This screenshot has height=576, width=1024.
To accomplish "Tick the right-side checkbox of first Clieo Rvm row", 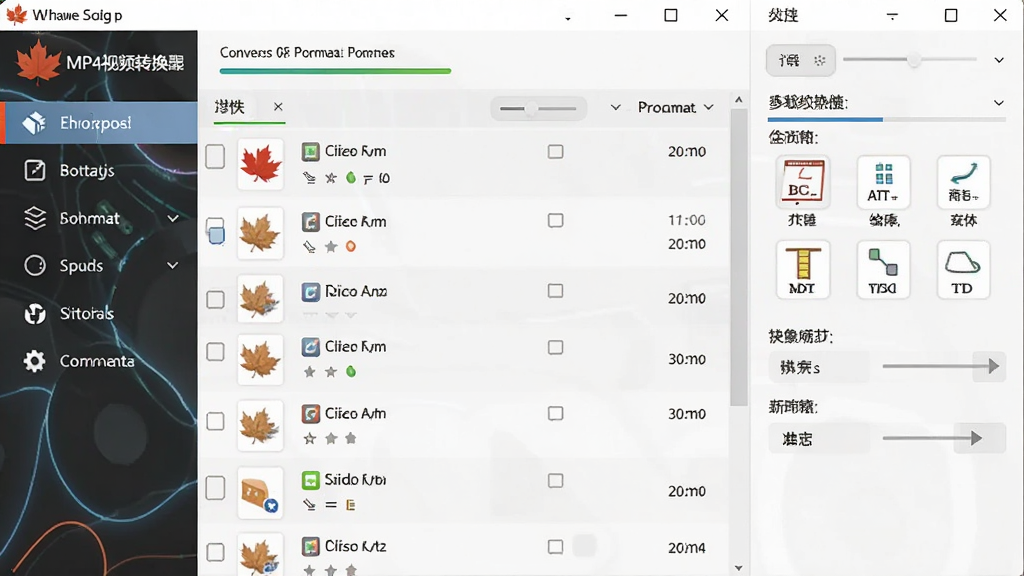I will (556, 152).
